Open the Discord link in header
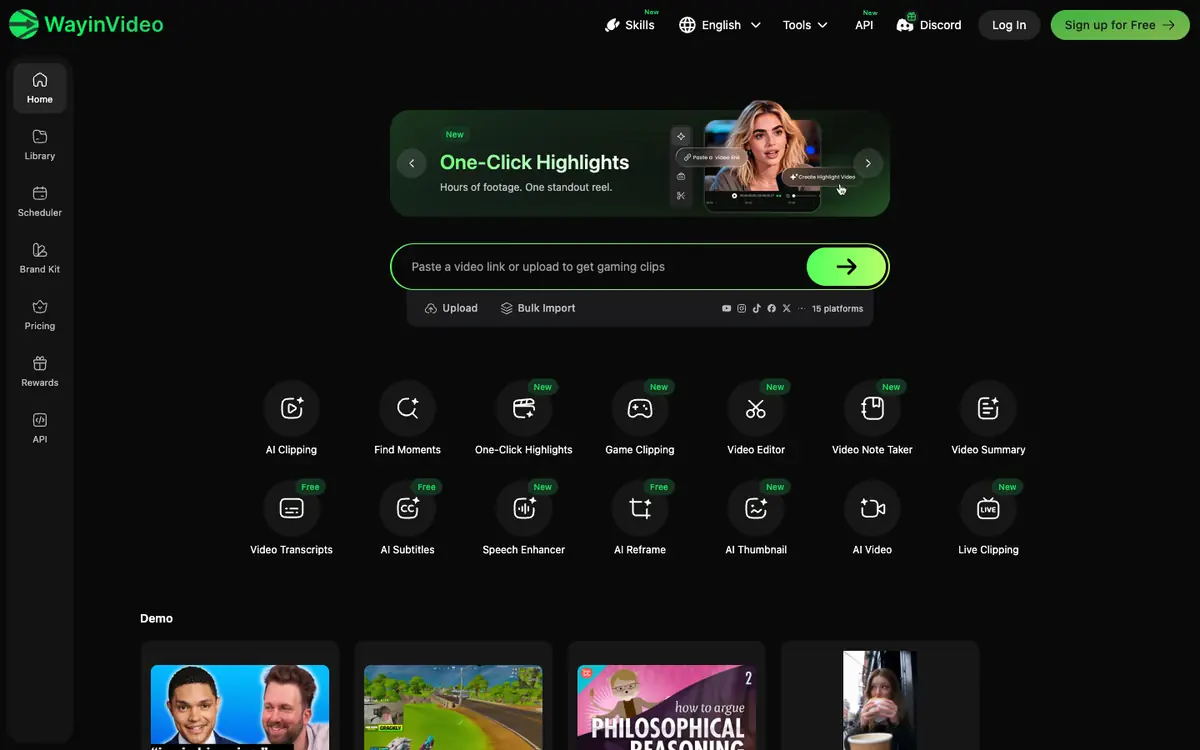 coord(929,25)
